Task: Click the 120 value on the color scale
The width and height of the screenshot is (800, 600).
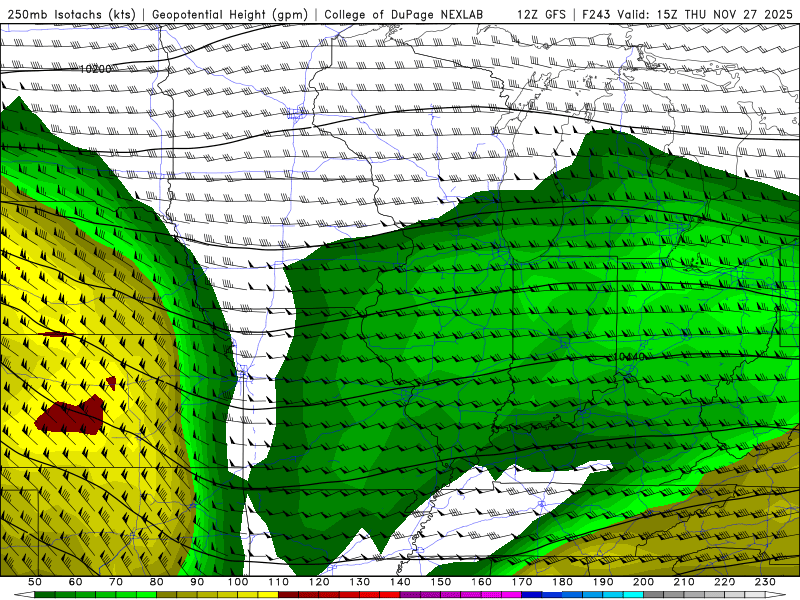Action: 319,582
